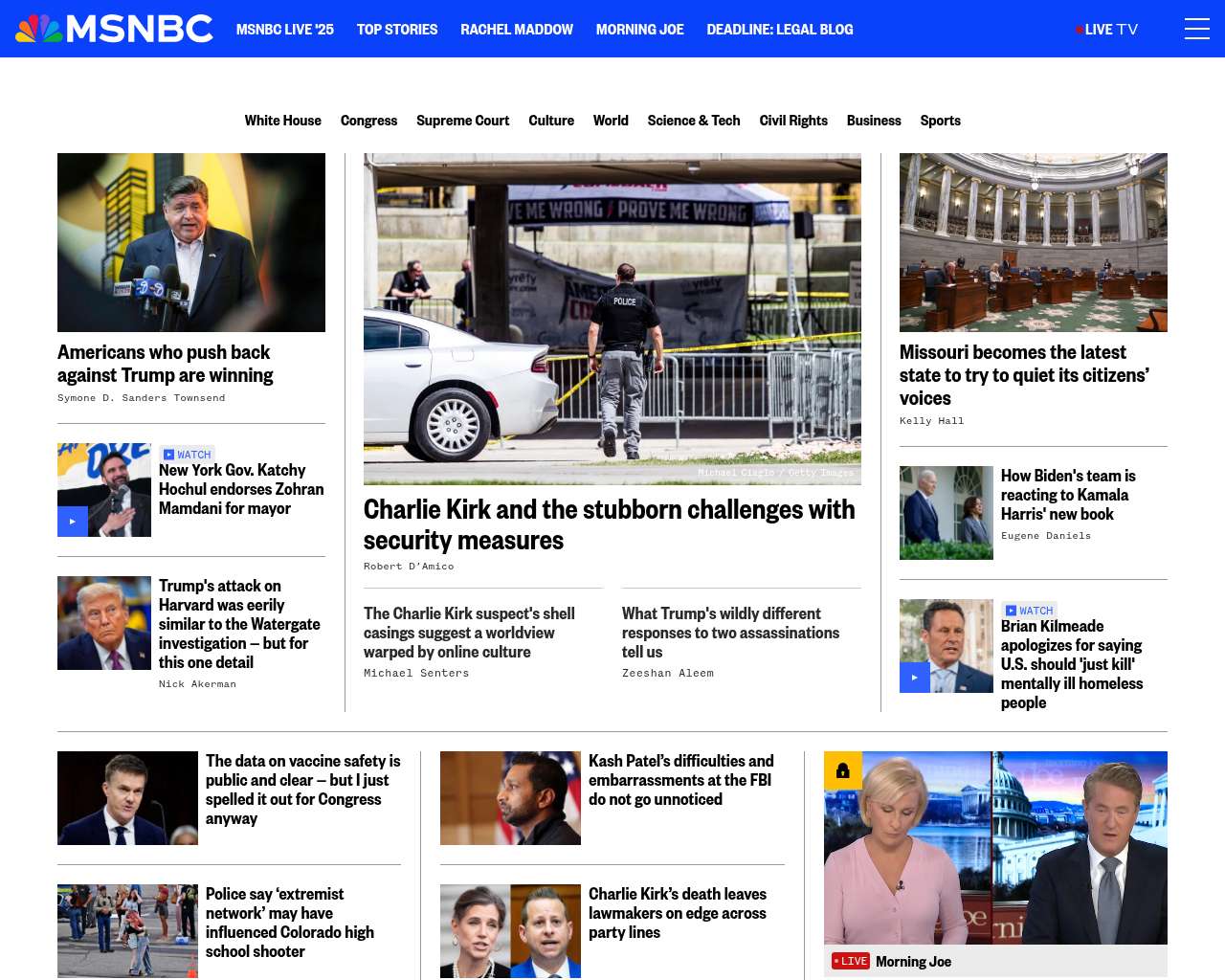Open DEADLINE: LEGAL BLOG
The image size is (1225, 980).
point(780,30)
